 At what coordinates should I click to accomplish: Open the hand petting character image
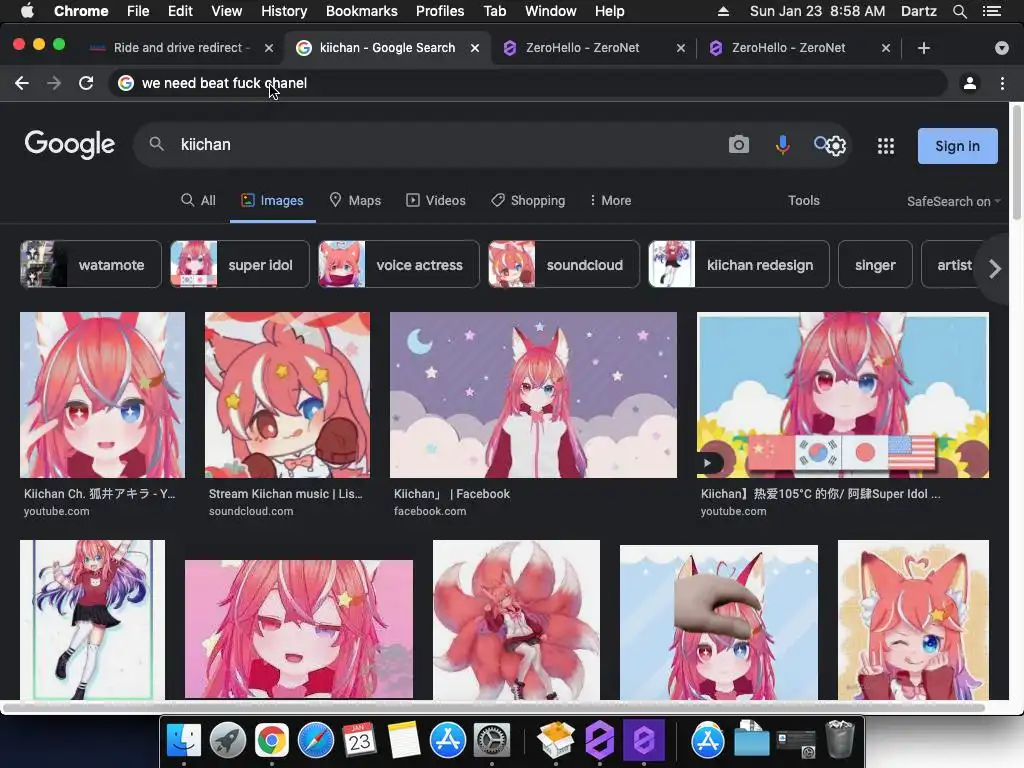click(718, 622)
